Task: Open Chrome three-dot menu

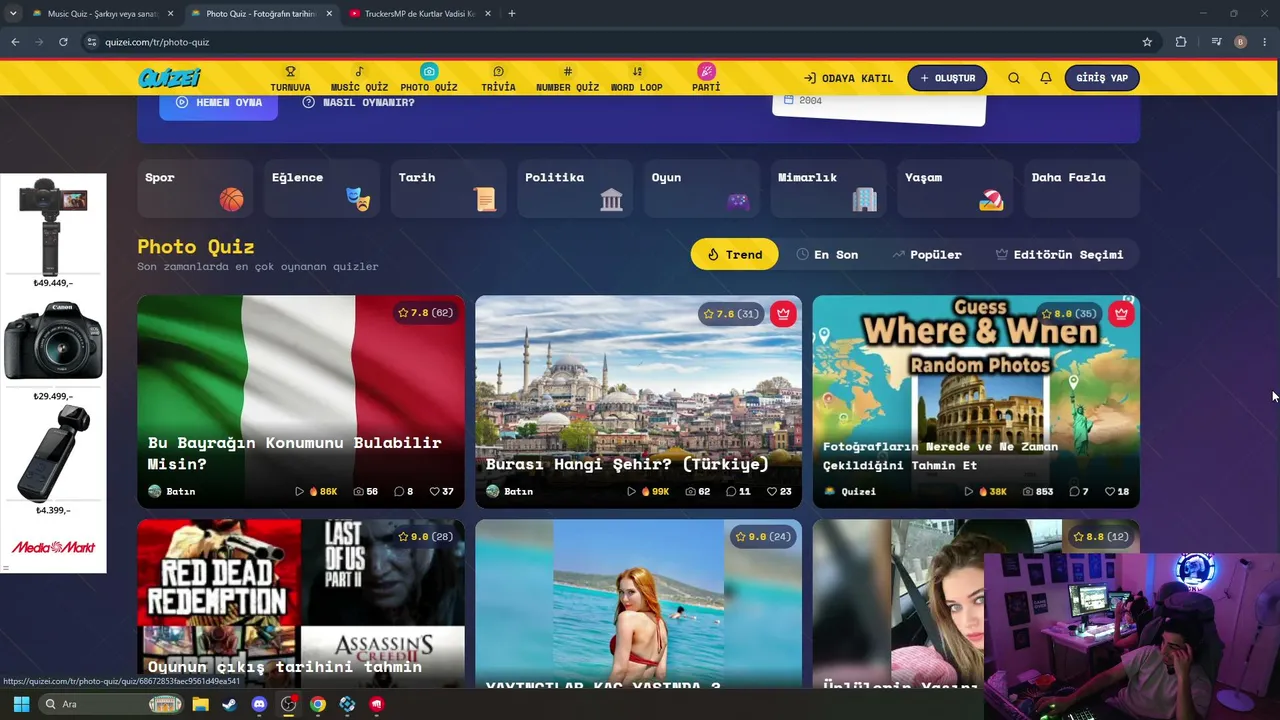Action: click(1266, 42)
